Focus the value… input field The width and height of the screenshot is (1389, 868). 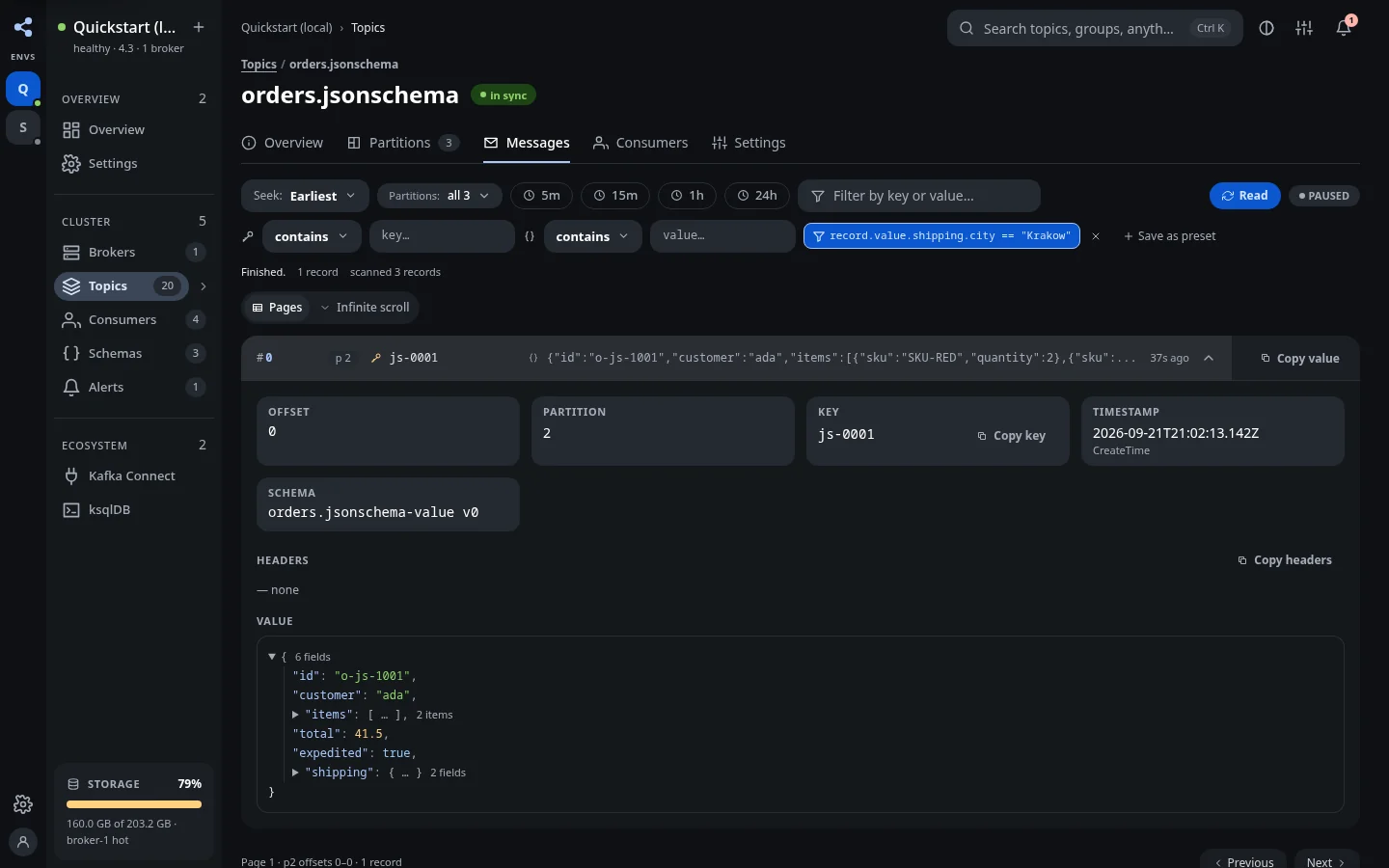coord(722,236)
